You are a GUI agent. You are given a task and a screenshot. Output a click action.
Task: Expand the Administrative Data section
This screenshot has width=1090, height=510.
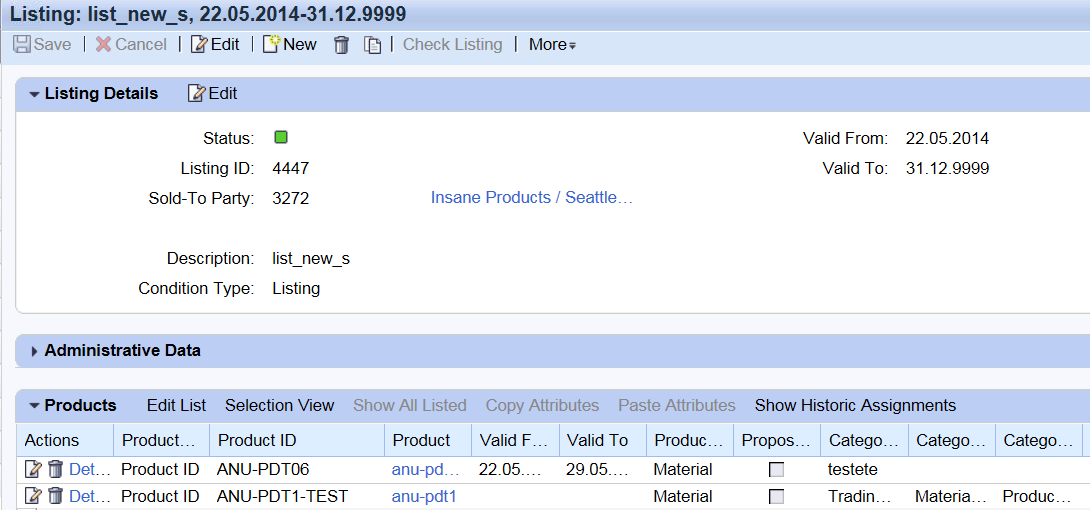[35, 352]
